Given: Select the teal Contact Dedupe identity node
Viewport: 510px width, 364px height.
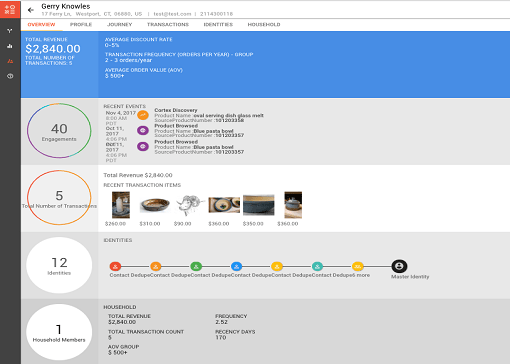Looking at the screenshot, I should [x=317, y=266].
